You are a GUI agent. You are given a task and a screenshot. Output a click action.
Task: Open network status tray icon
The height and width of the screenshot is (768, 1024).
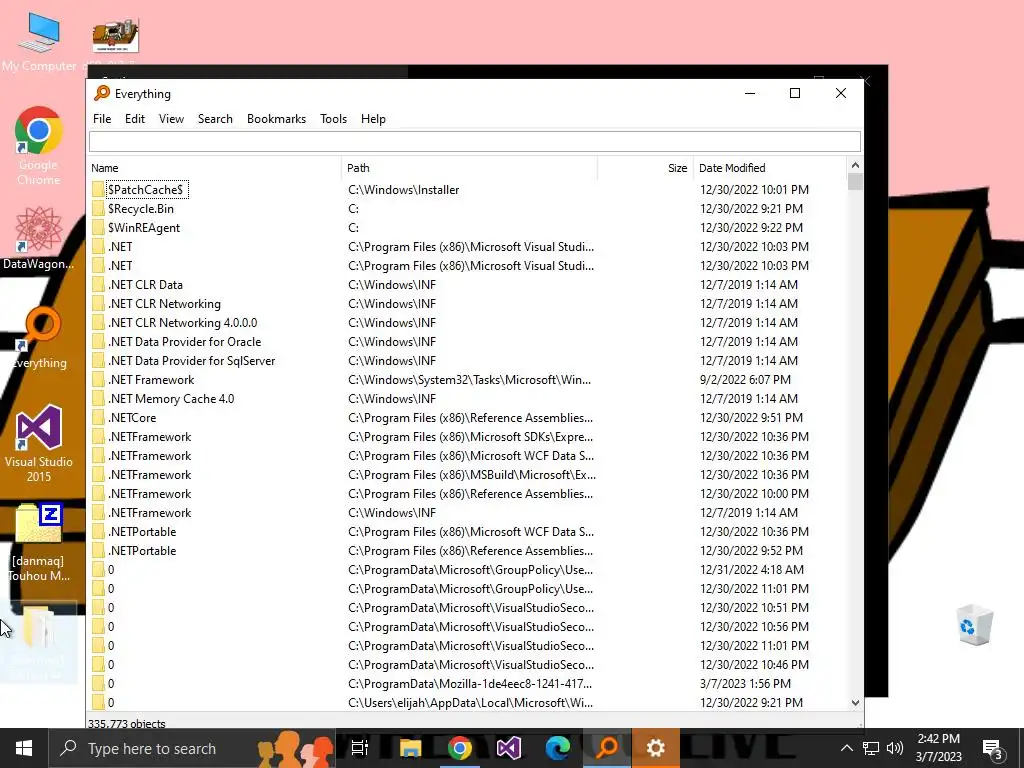coord(871,748)
